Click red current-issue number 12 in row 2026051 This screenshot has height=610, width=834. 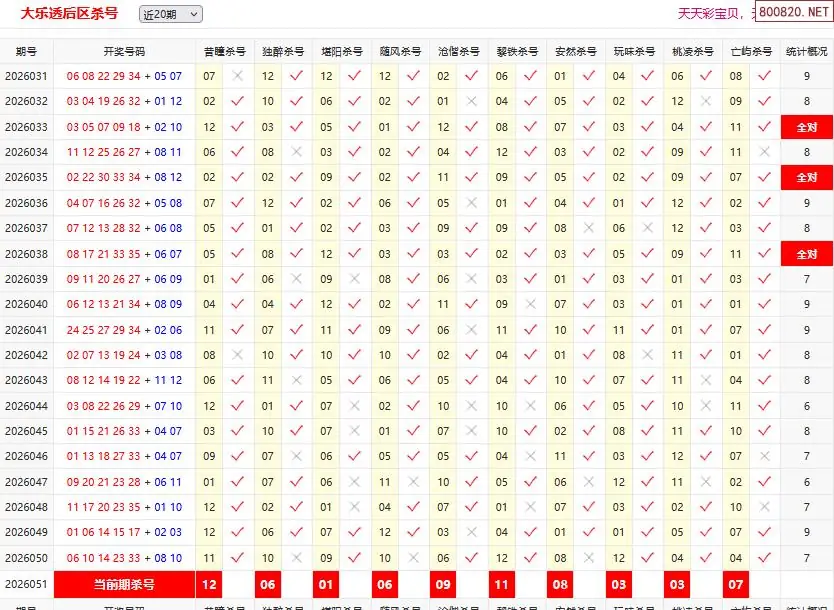point(209,584)
